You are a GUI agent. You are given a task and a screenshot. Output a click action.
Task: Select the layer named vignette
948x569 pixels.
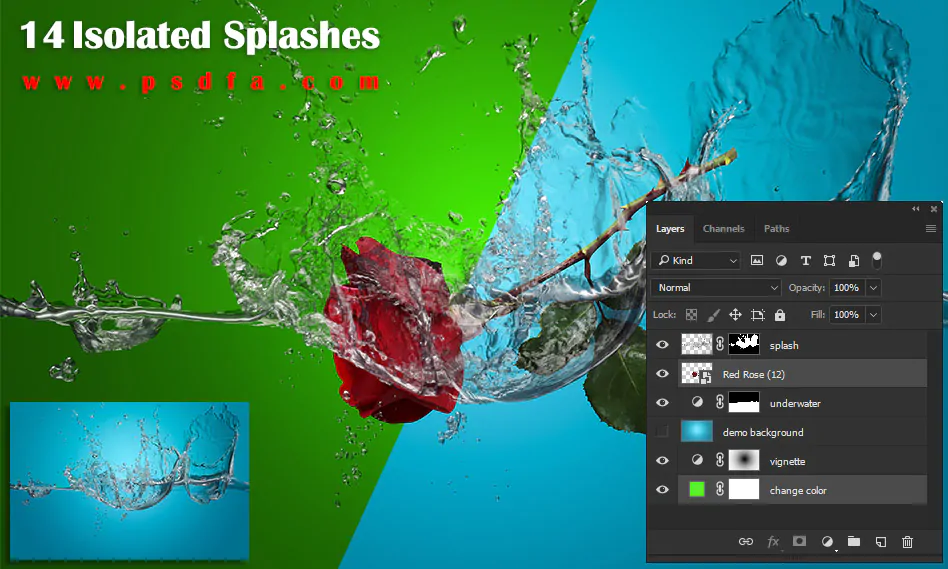coord(787,461)
